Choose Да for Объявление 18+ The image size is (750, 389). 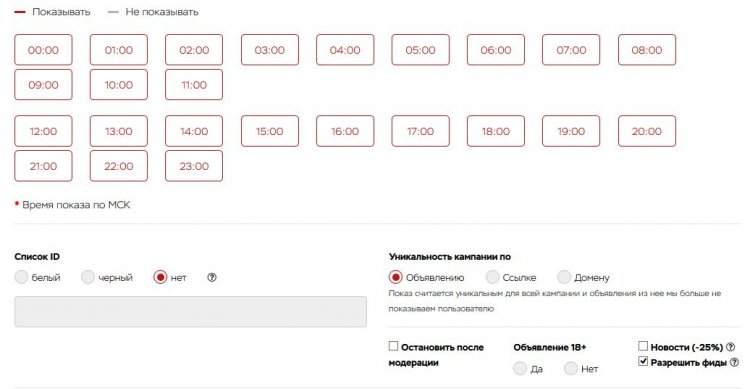coord(520,368)
